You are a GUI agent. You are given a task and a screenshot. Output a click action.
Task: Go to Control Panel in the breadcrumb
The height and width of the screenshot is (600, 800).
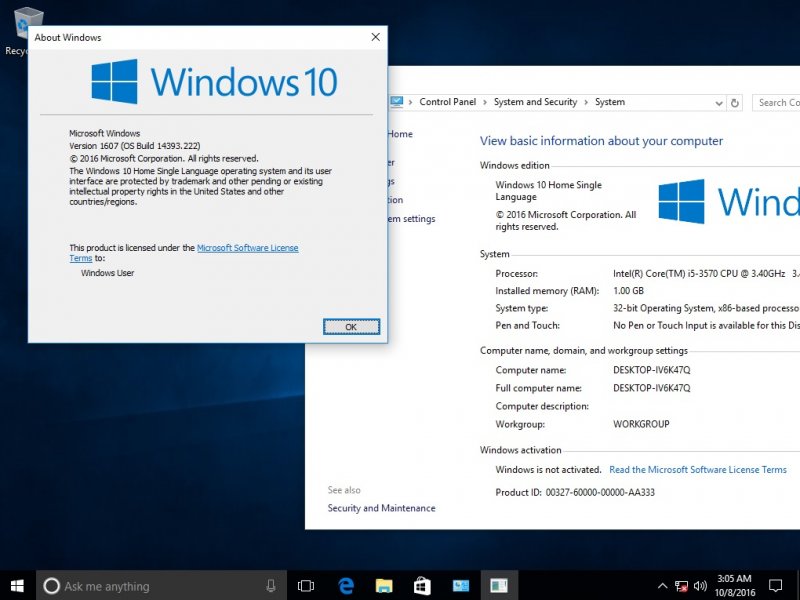[x=447, y=102]
